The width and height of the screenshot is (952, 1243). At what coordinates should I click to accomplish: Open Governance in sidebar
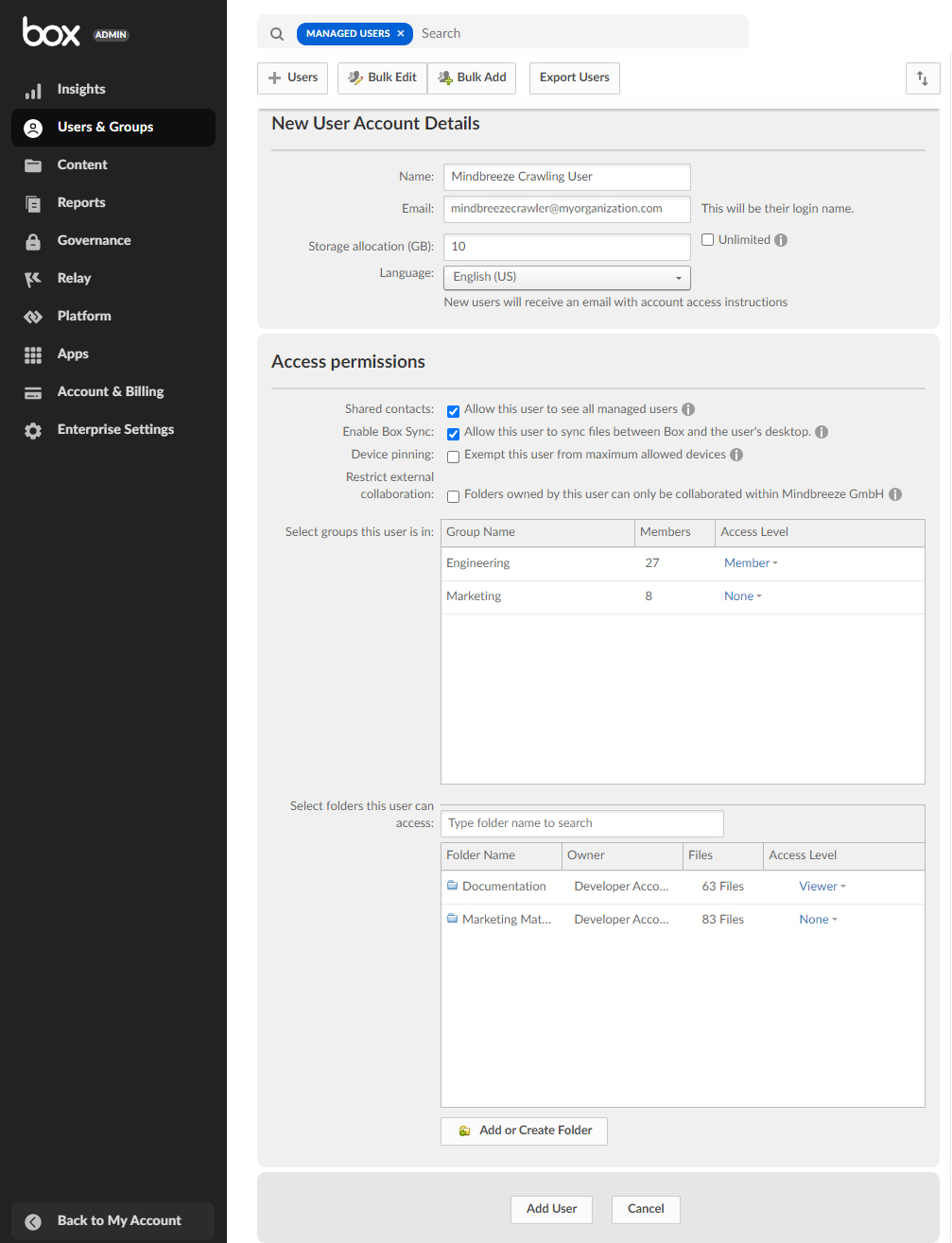click(x=94, y=240)
